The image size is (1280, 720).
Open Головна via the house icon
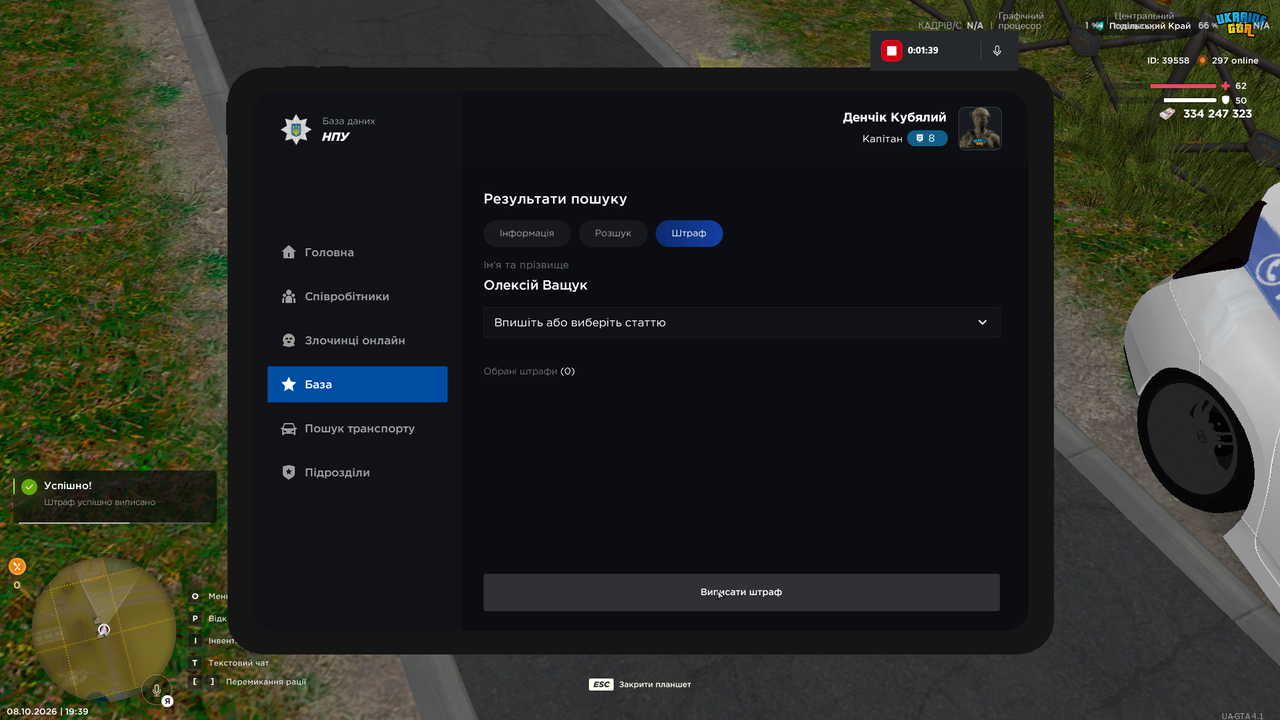point(289,252)
